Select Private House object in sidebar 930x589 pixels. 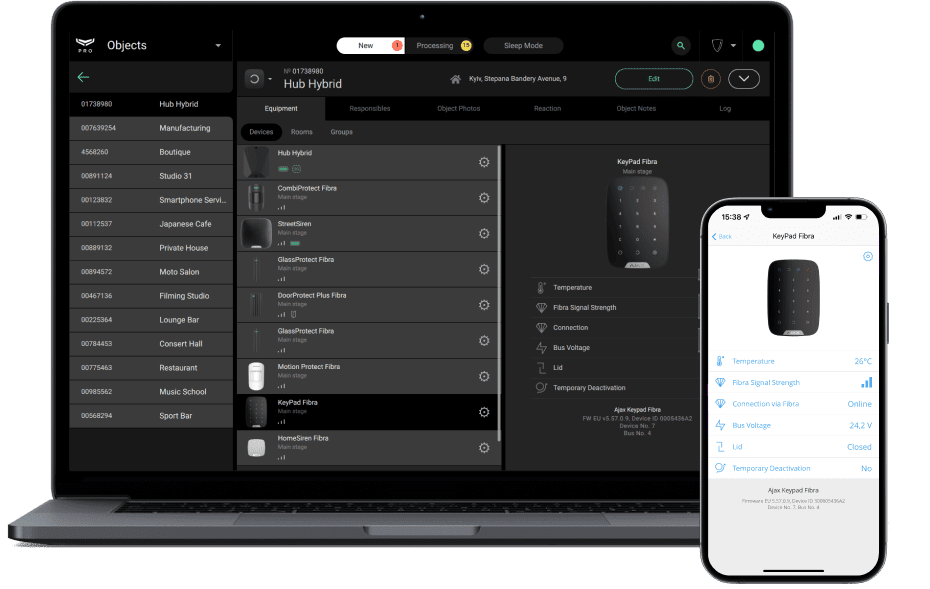[x=151, y=248]
